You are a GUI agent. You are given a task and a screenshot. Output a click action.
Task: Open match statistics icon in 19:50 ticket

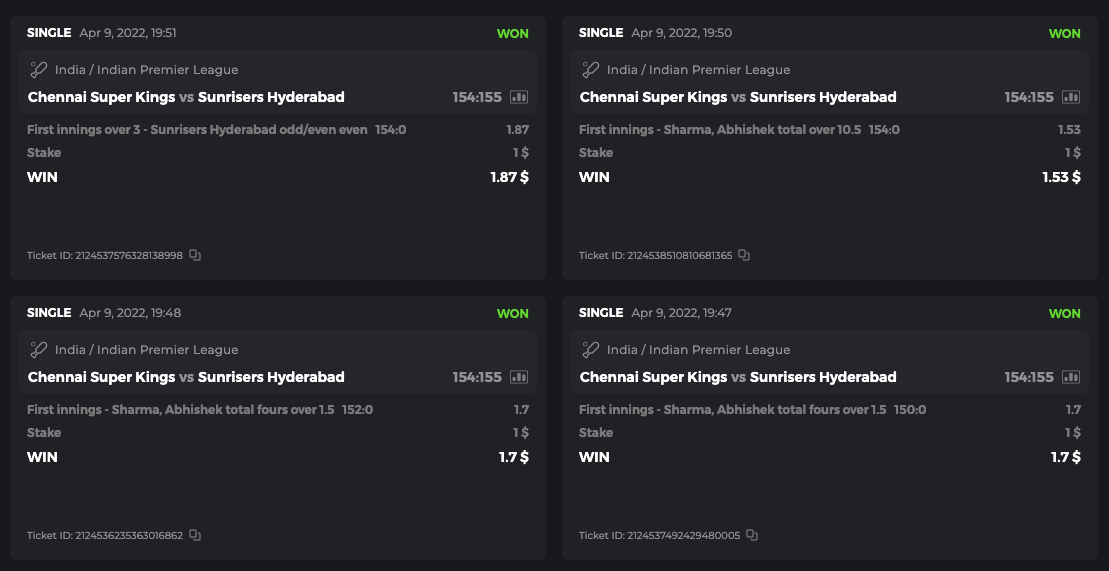tap(1071, 97)
